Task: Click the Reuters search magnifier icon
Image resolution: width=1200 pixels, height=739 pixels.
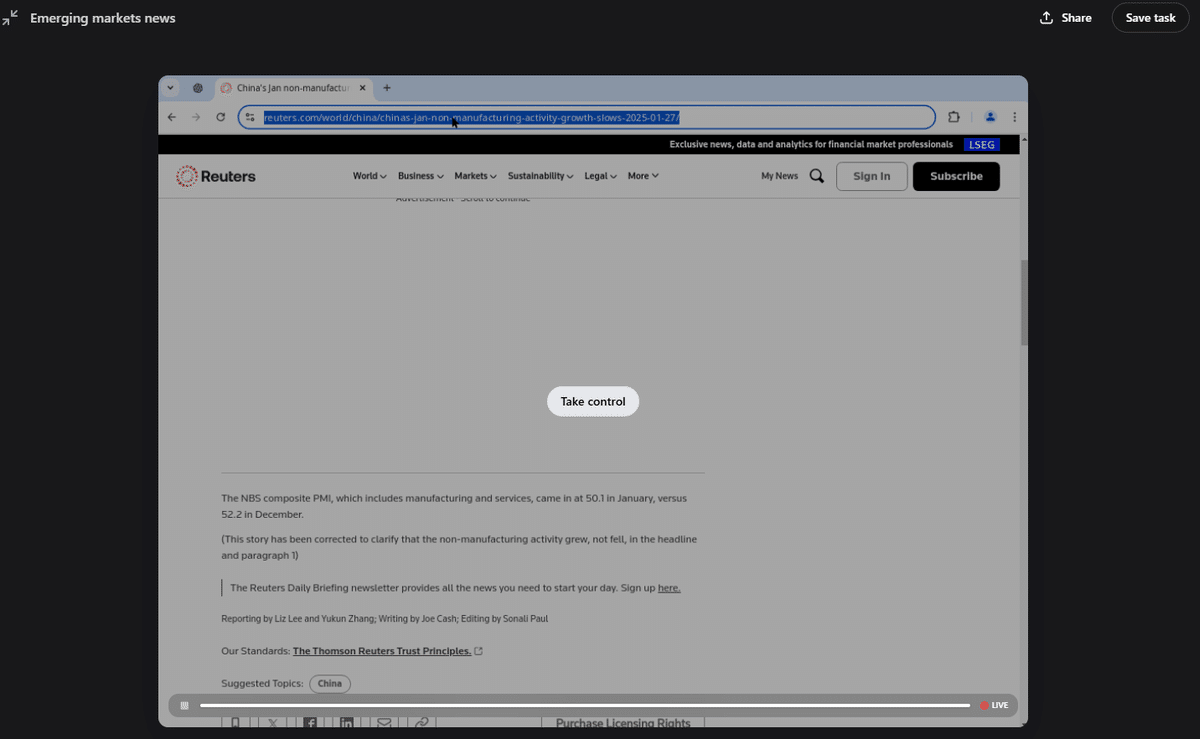Action: (x=817, y=176)
